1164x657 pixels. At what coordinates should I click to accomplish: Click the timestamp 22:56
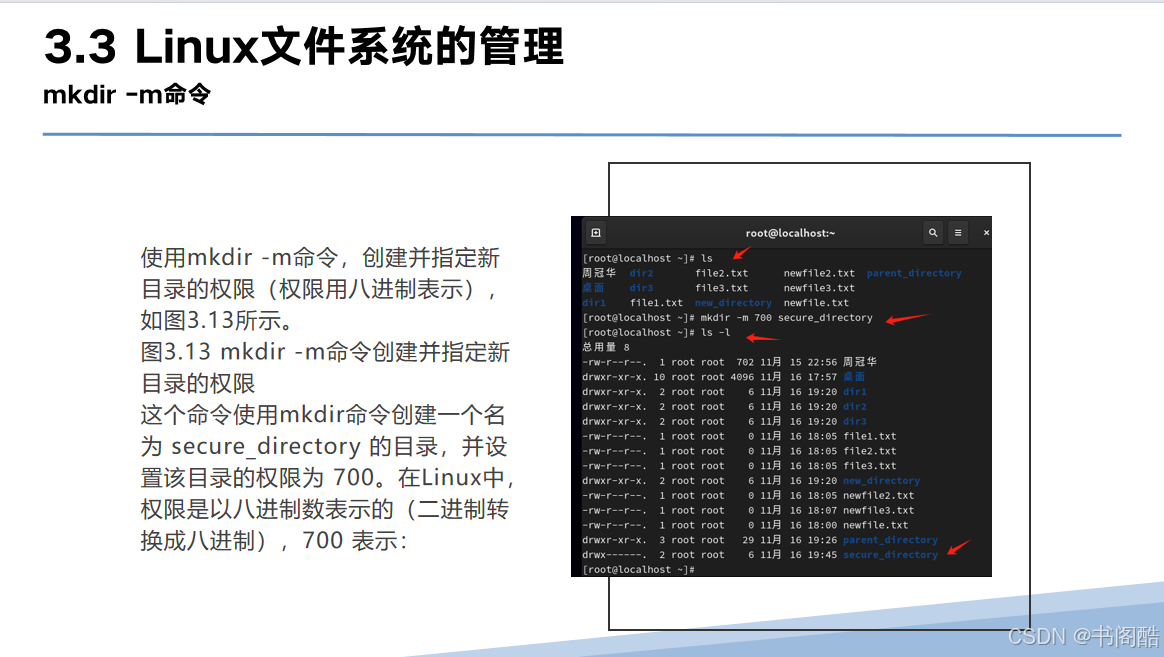822,362
